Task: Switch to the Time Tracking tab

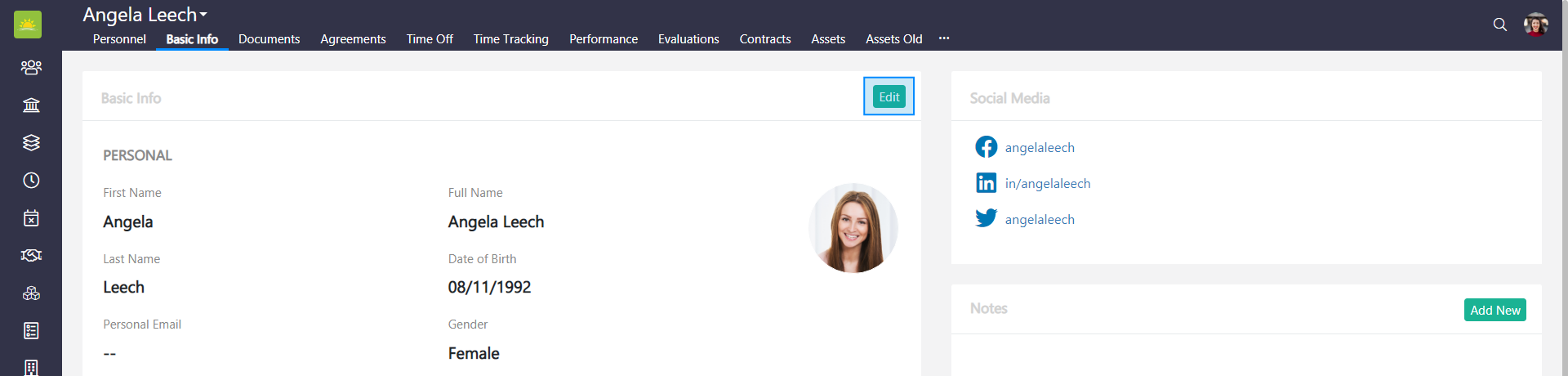Action: point(510,39)
